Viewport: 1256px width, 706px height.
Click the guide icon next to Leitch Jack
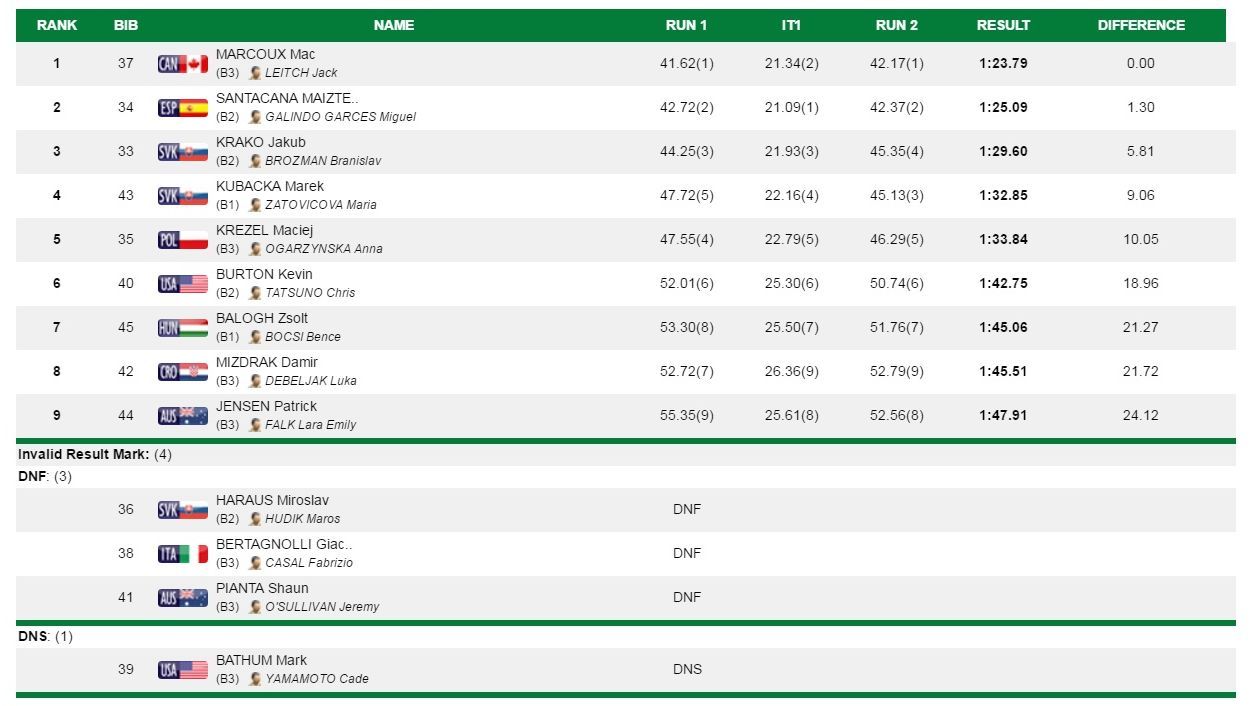click(x=256, y=73)
